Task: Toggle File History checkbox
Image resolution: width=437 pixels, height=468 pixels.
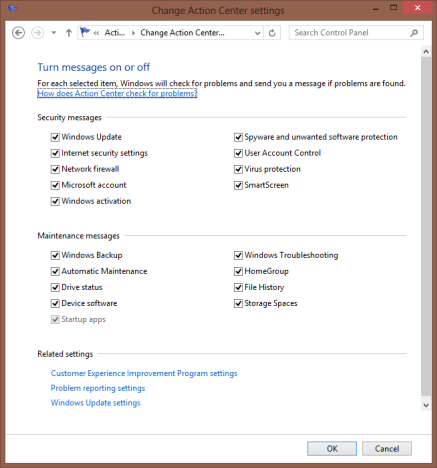Action: point(238,287)
